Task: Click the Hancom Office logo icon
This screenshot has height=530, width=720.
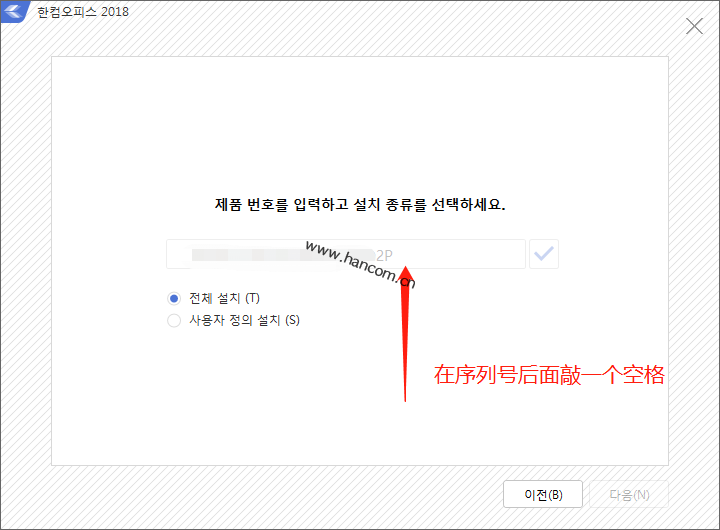Action: pos(14,11)
